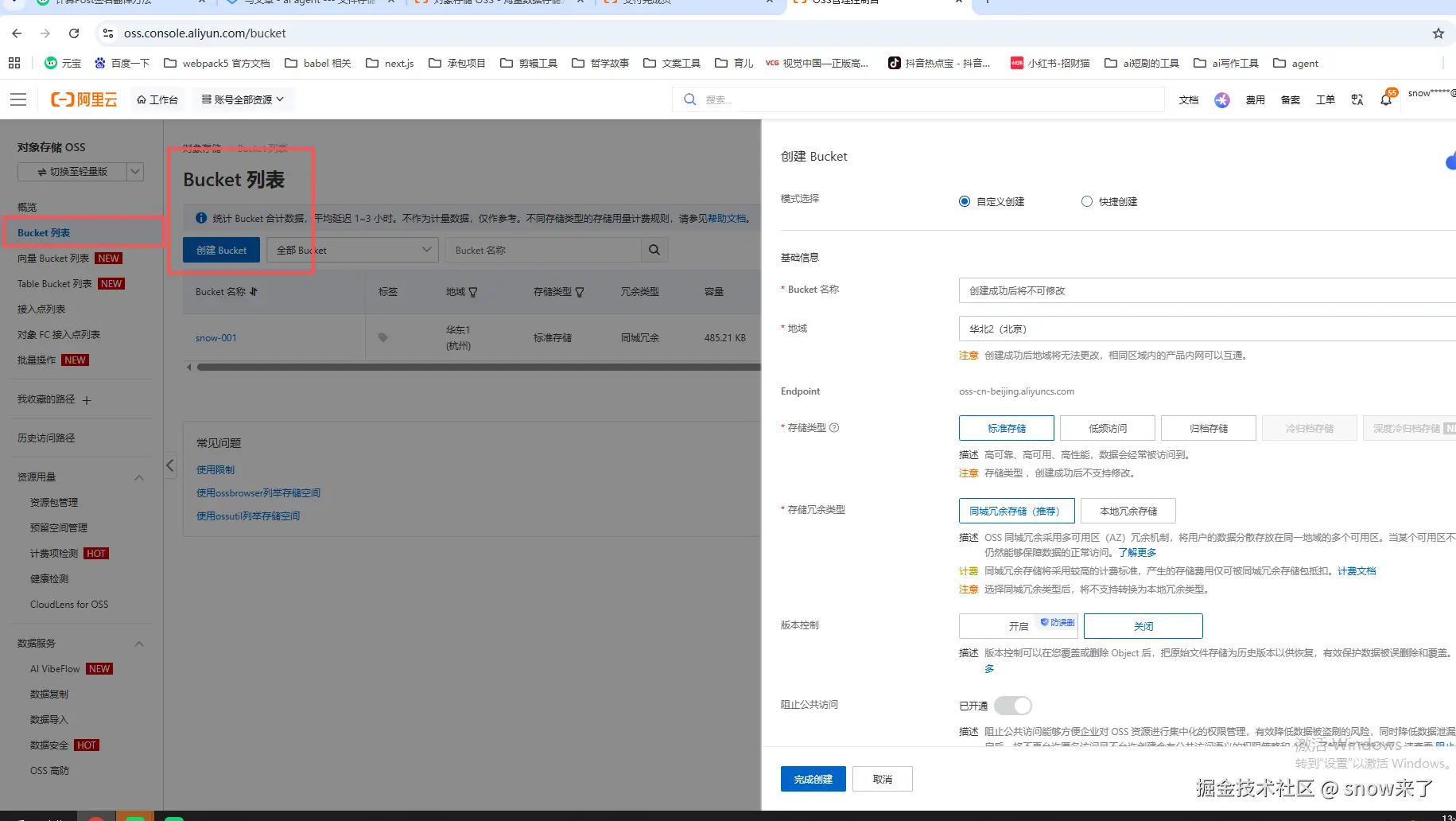
Task: Open access point list sidebar item
Action: (41, 309)
